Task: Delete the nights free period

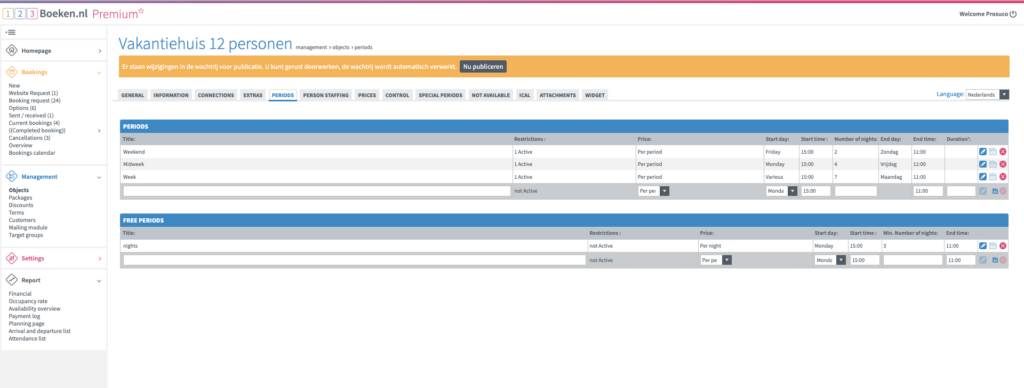Action: pos(1003,246)
